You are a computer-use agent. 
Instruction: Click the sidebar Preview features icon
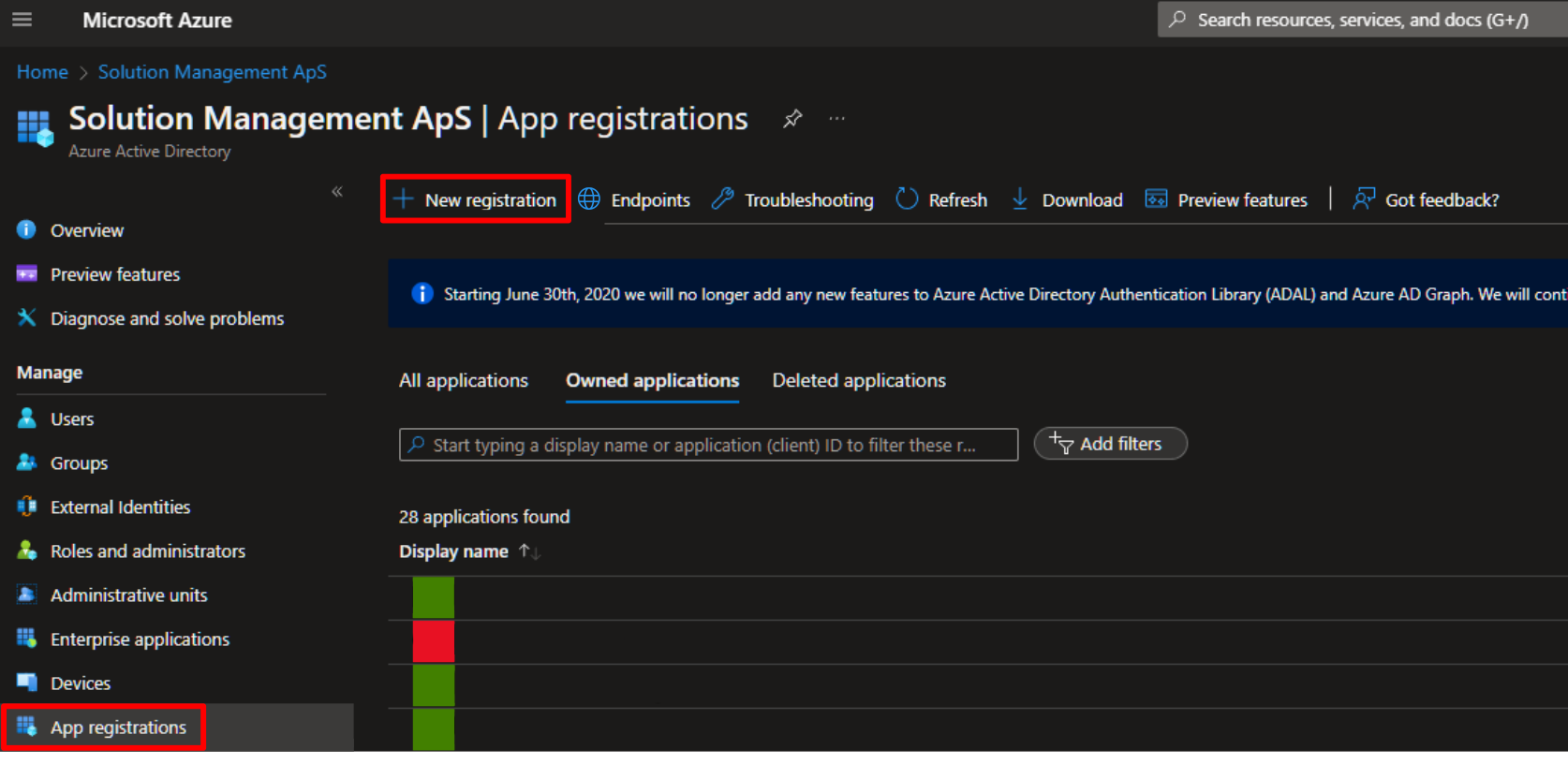pyautogui.click(x=27, y=273)
